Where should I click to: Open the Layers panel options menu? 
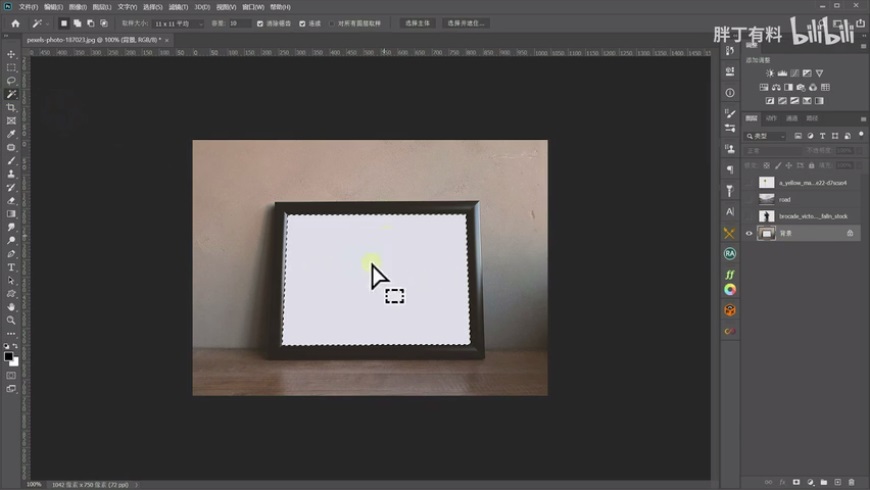[x=861, y=118]
